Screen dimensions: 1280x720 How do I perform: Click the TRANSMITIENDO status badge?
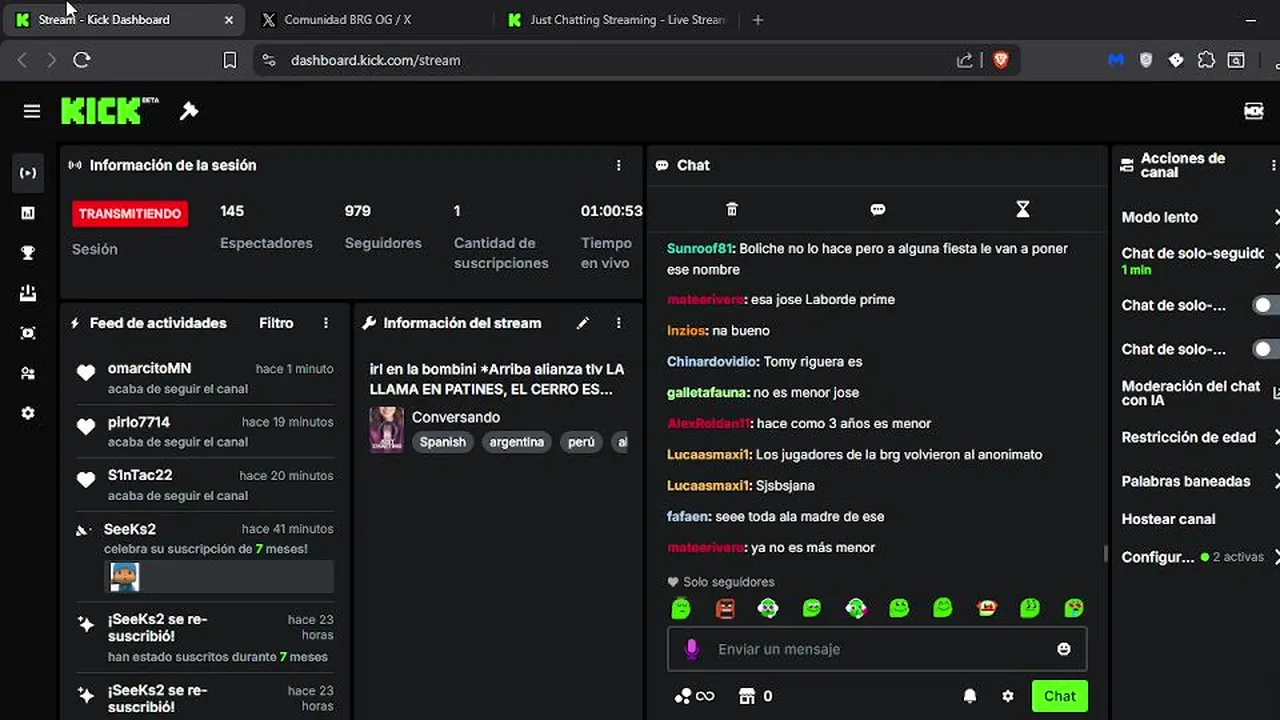[130, 213]
